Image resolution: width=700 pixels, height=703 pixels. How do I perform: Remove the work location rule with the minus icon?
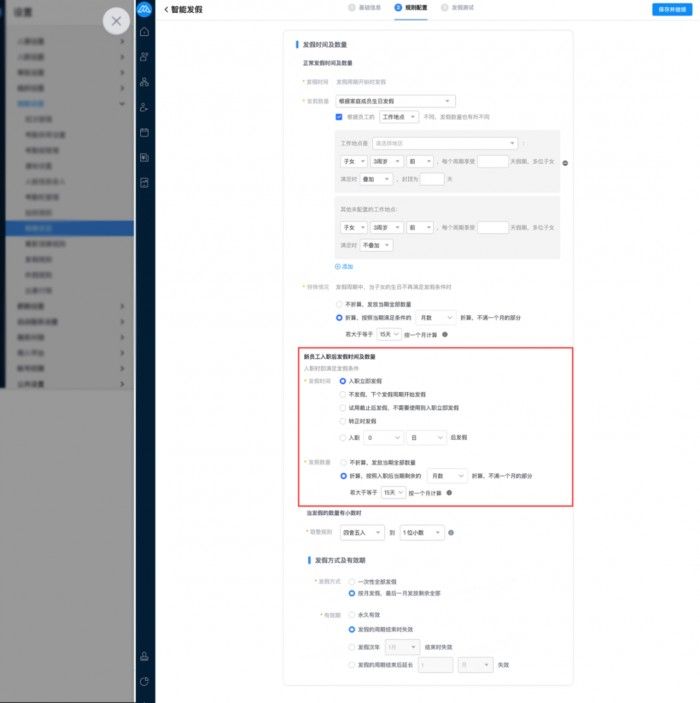pos(566,163)
